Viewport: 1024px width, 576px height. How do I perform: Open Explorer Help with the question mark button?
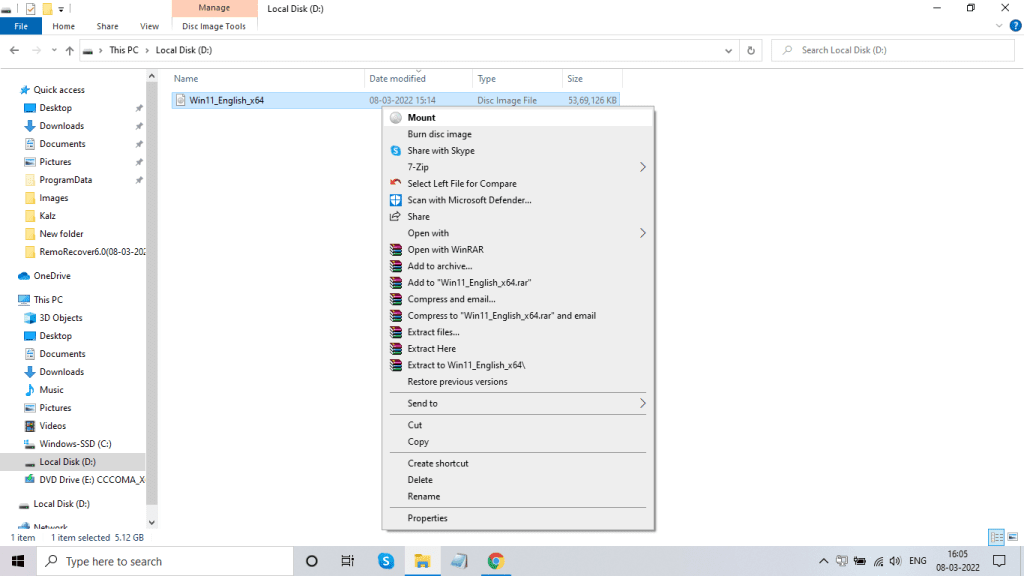pos(1016,26)
